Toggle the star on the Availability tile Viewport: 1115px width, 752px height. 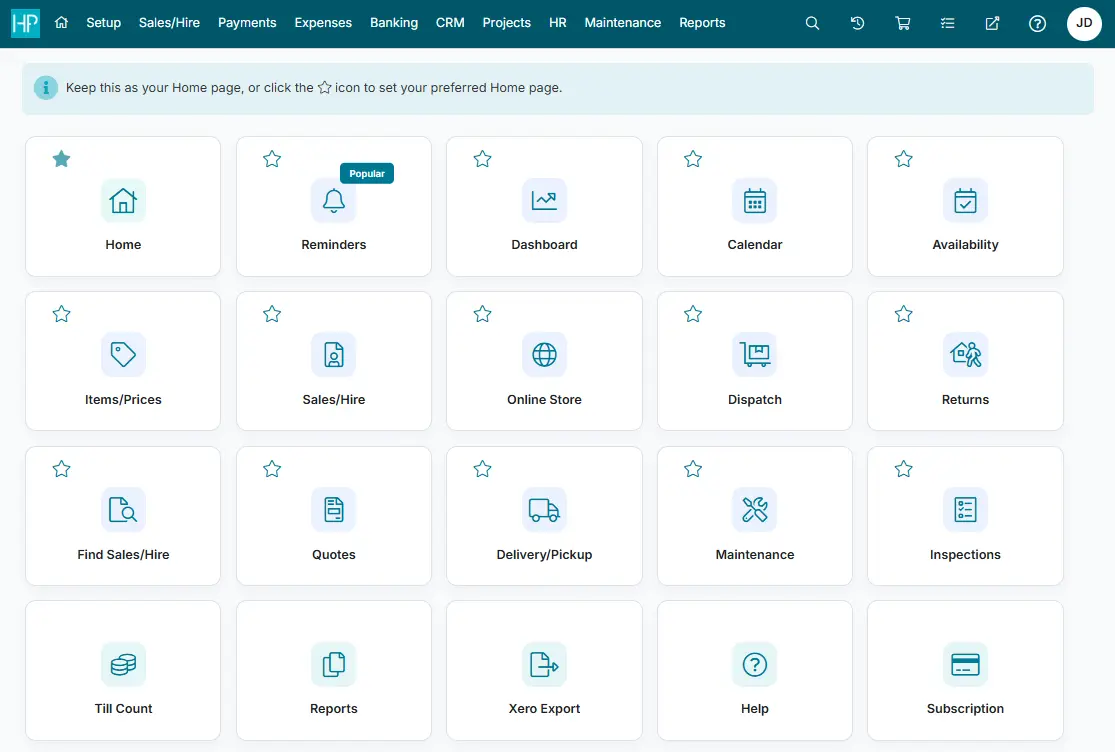click(x=903, y=159)
